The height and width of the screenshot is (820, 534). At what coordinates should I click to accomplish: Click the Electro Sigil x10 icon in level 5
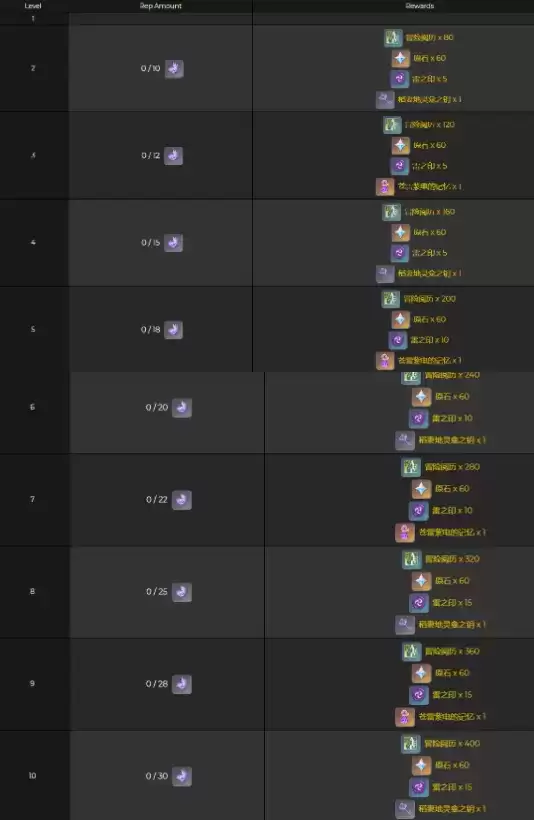397,340
